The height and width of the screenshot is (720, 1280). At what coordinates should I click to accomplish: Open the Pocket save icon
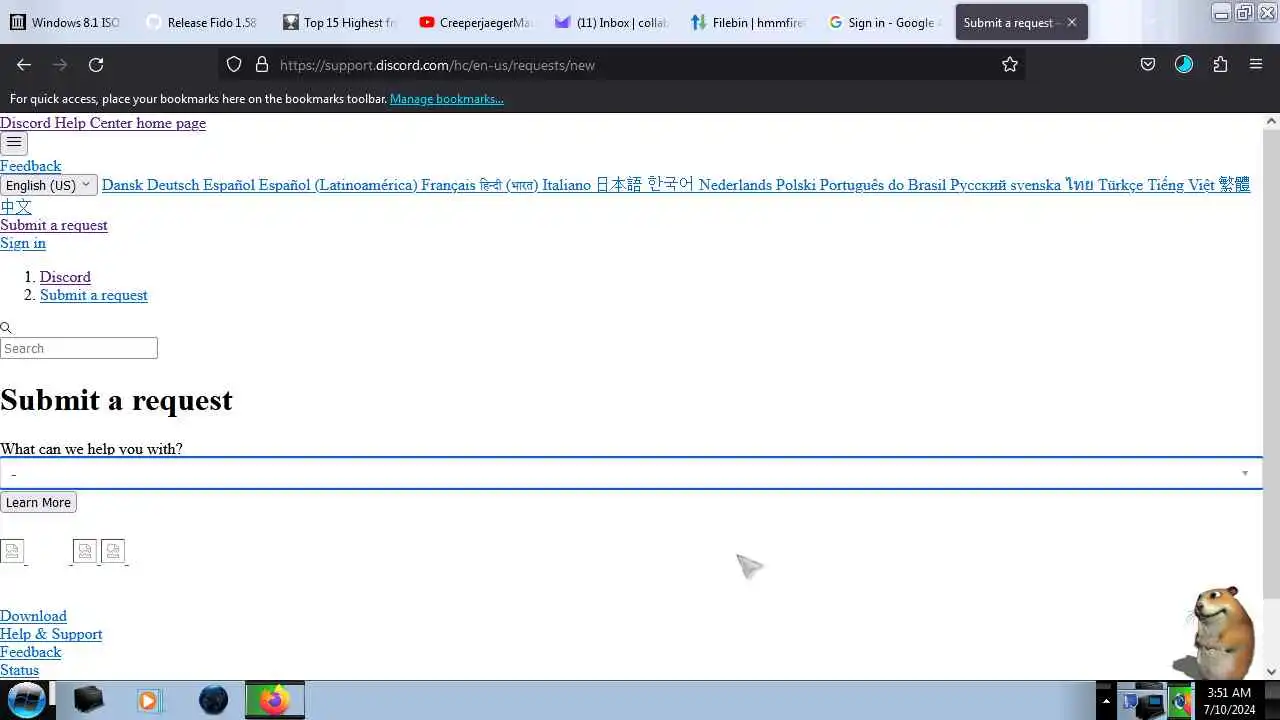click(1148, 65)
